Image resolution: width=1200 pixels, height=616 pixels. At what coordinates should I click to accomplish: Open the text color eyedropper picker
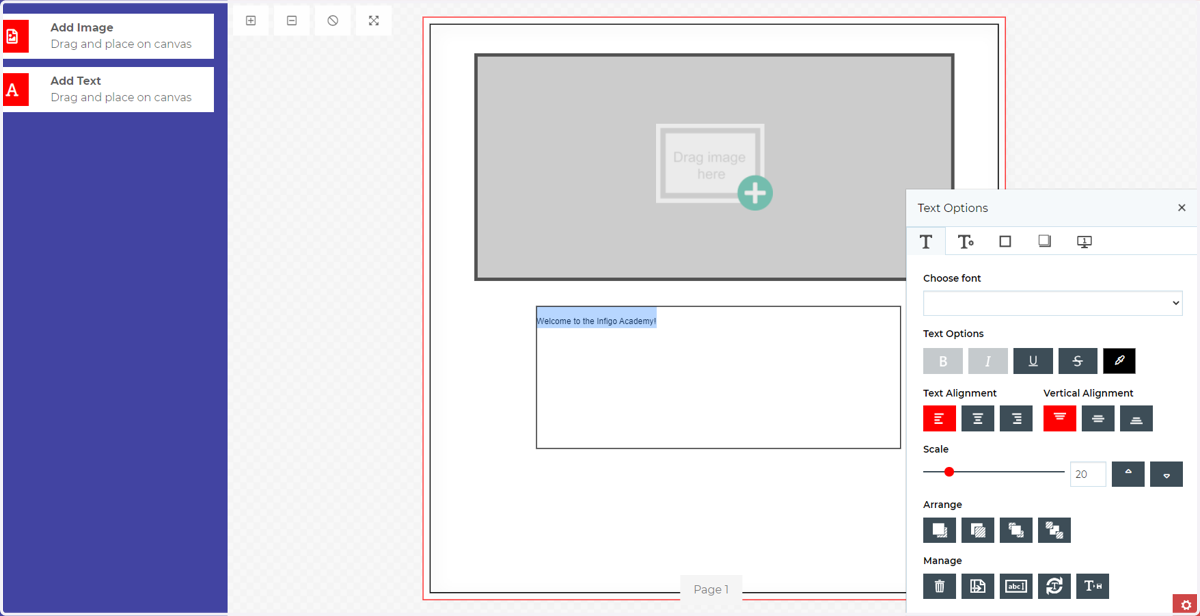point(1120,361)
